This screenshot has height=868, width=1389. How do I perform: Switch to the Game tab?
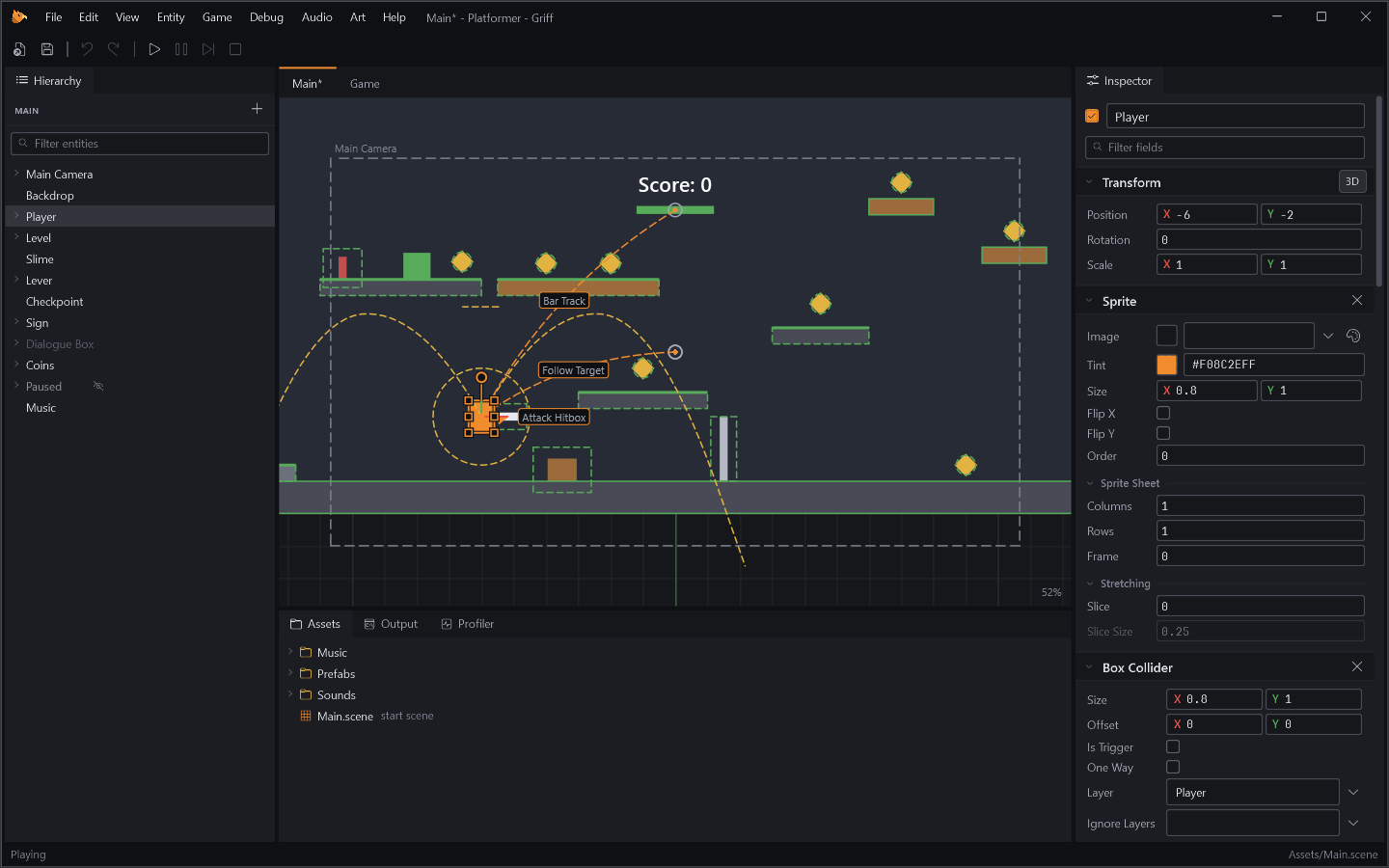click(365, 84)
